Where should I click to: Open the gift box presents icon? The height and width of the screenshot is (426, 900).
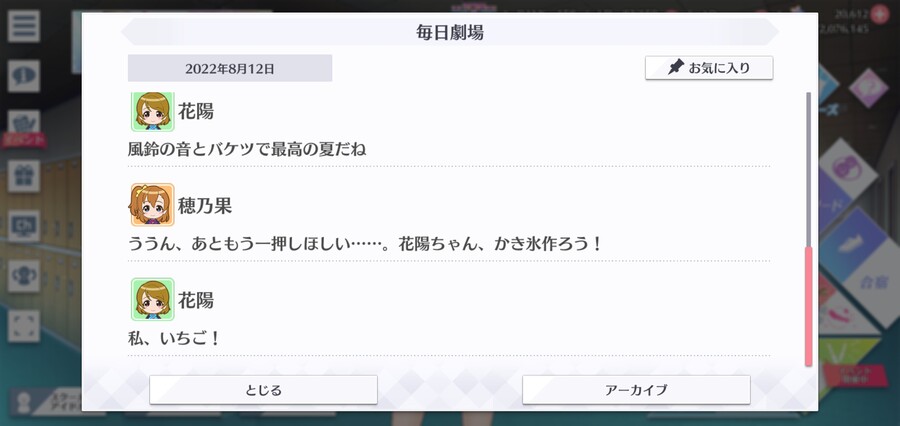coord(24,176)
